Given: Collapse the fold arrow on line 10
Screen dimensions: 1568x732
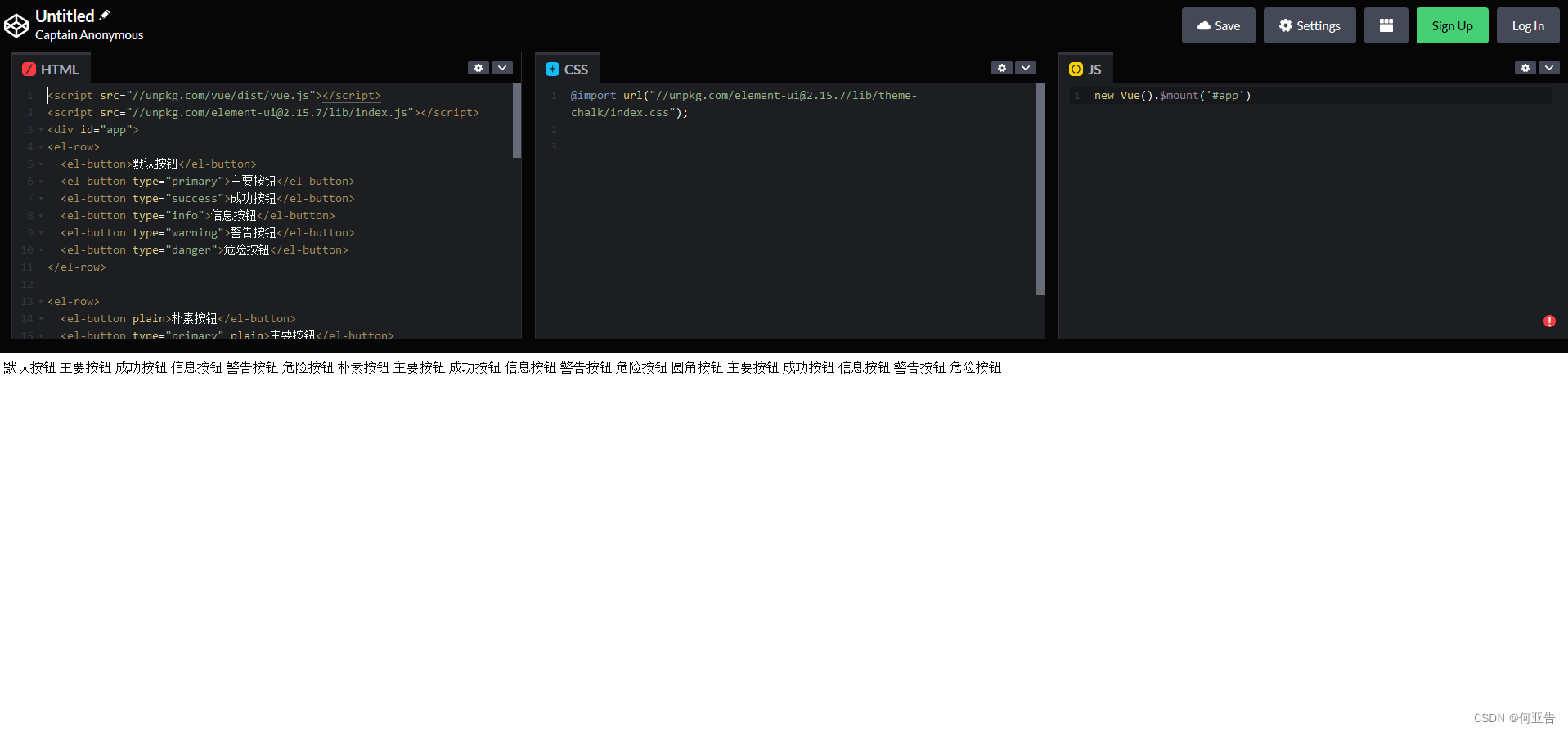Looking at the screenshot, I should [x=40, y=250].
